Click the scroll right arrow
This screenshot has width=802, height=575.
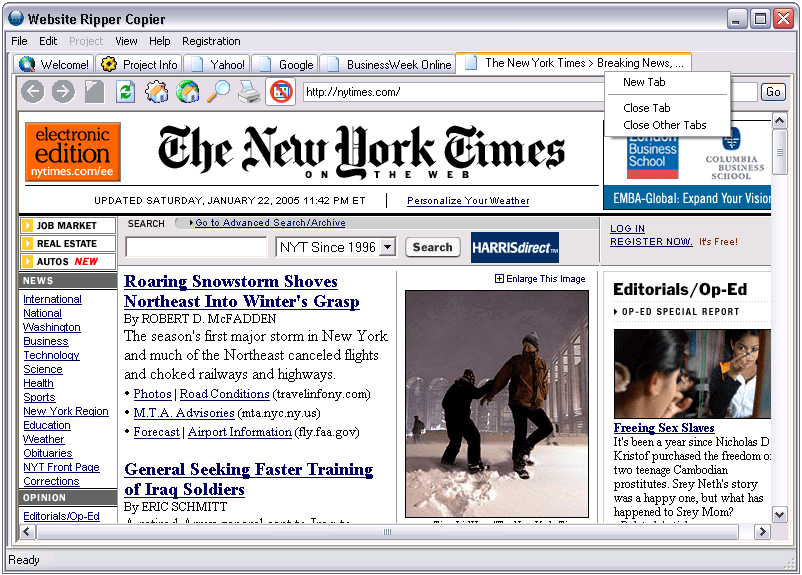pos(763,532)
